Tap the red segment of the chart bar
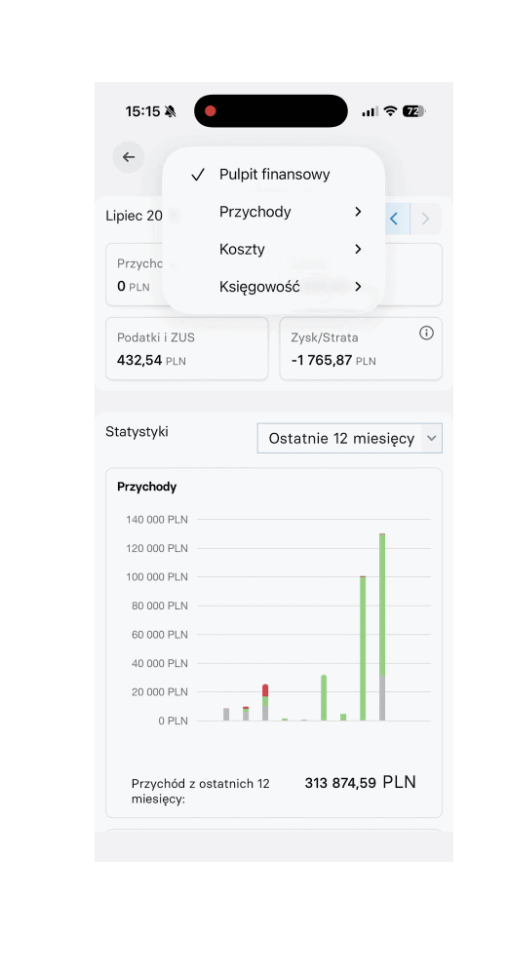 pos(265,691)
